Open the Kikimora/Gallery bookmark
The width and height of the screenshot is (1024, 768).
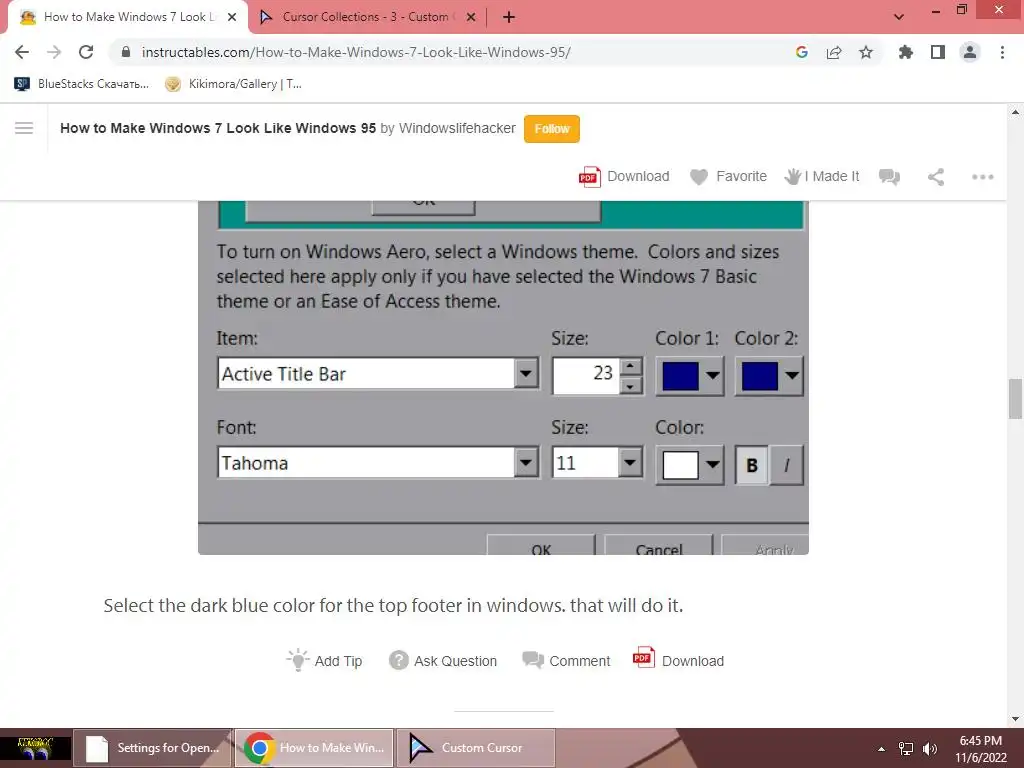(233, 84)
